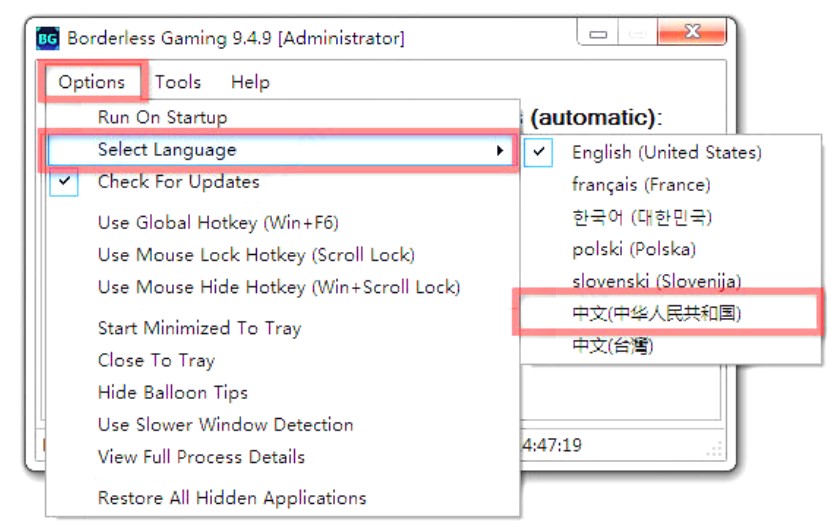Select Korean 한국어 (대한민국) language
Viewport: 831px width, 527px height.
pyautogui.click(x=642, y=217)
